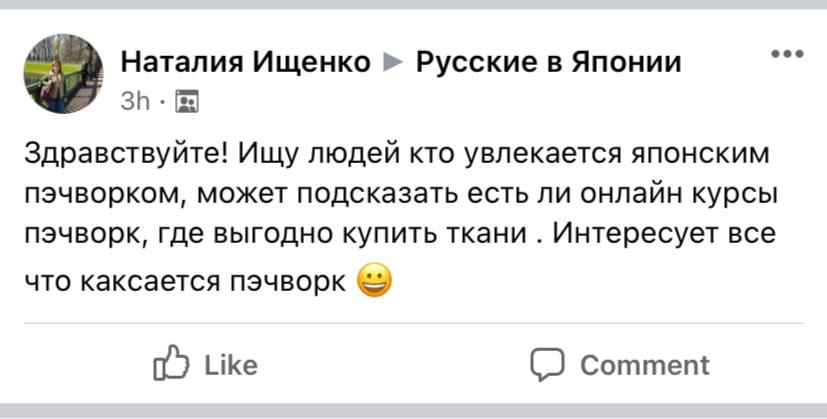The image size is (827, 419).
Task: Click the divider line above Like
Action: point(413,324)
